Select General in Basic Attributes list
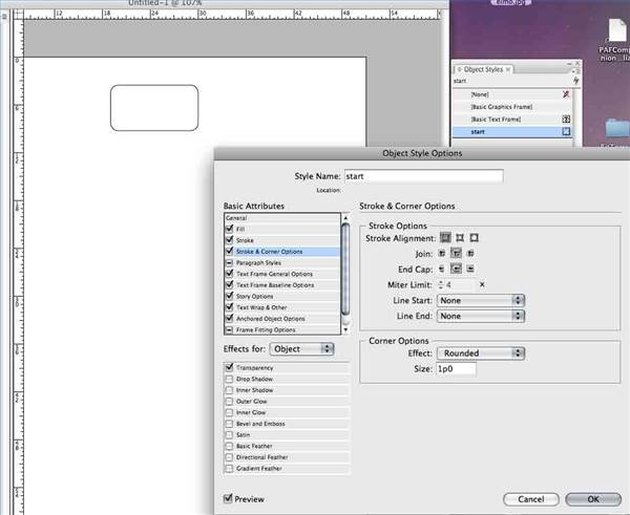The width and height of the screenshot is (630, 515). coord(282,218)
